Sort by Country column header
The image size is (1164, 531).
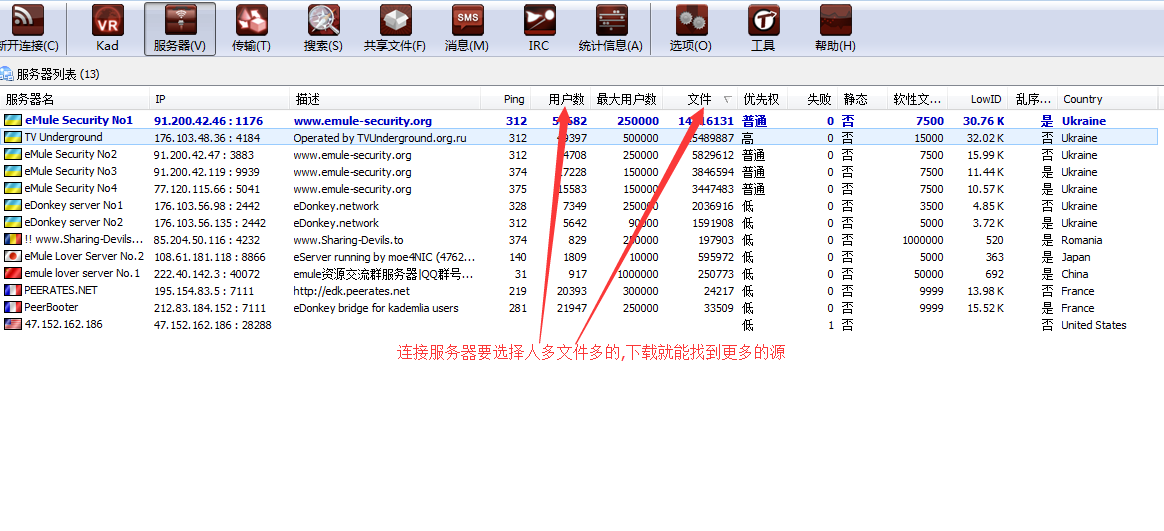pos(1108,99)
